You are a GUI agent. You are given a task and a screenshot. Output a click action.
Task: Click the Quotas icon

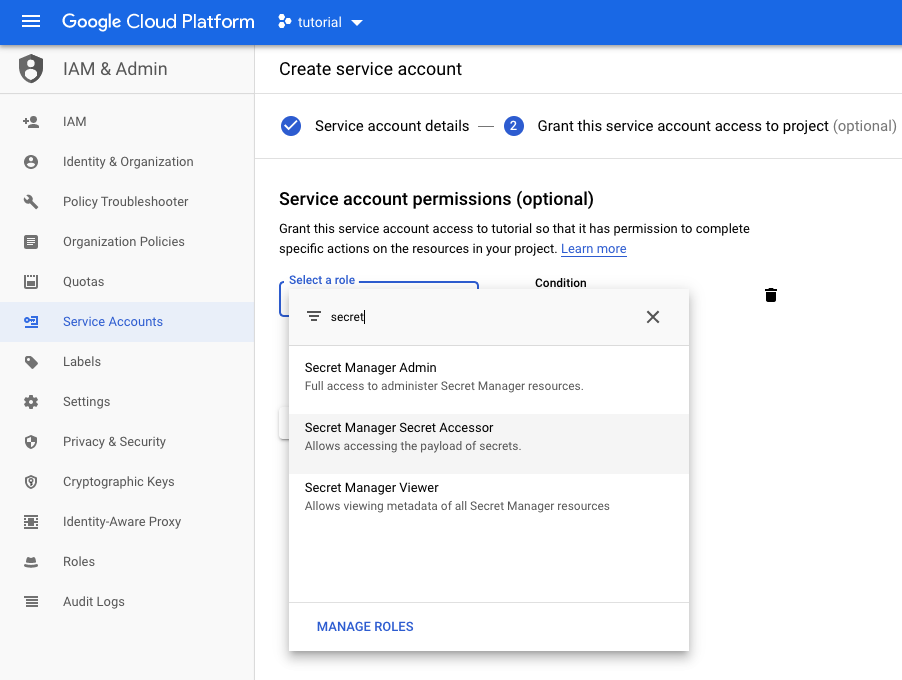31,281
